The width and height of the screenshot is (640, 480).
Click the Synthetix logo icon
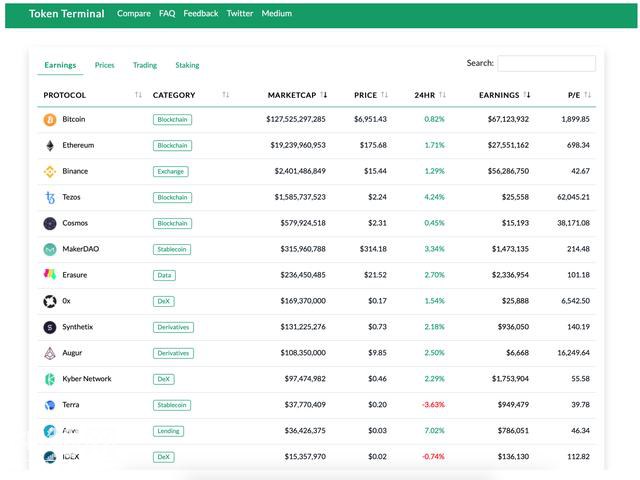50,327
